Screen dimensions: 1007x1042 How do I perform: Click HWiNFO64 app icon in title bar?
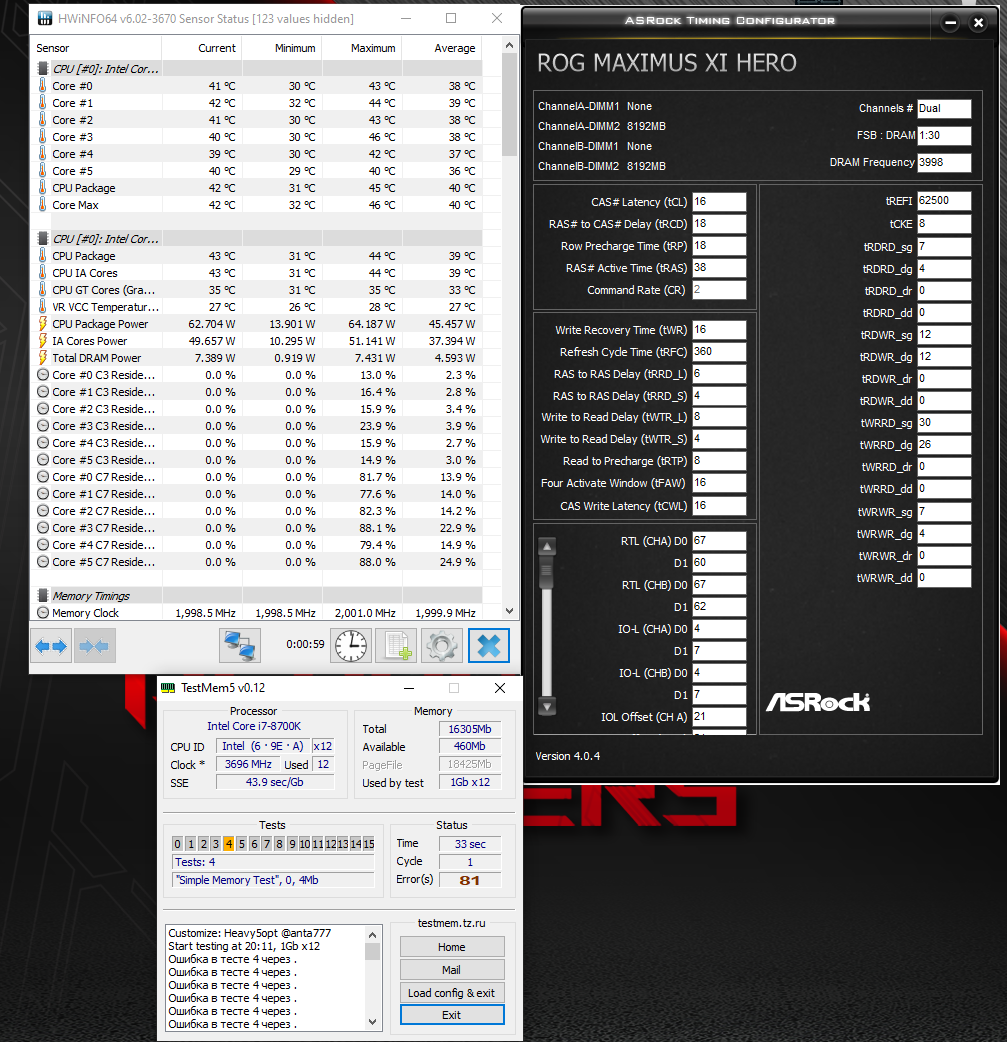tap(45, 19)
